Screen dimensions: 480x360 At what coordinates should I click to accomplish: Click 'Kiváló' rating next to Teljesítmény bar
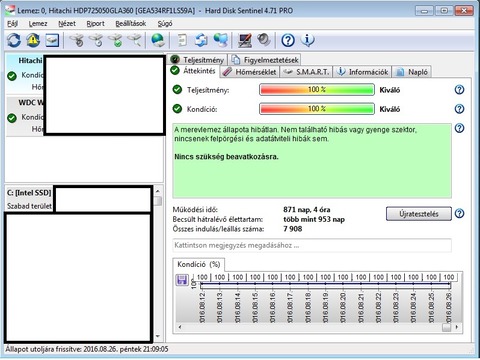[390, 90]
